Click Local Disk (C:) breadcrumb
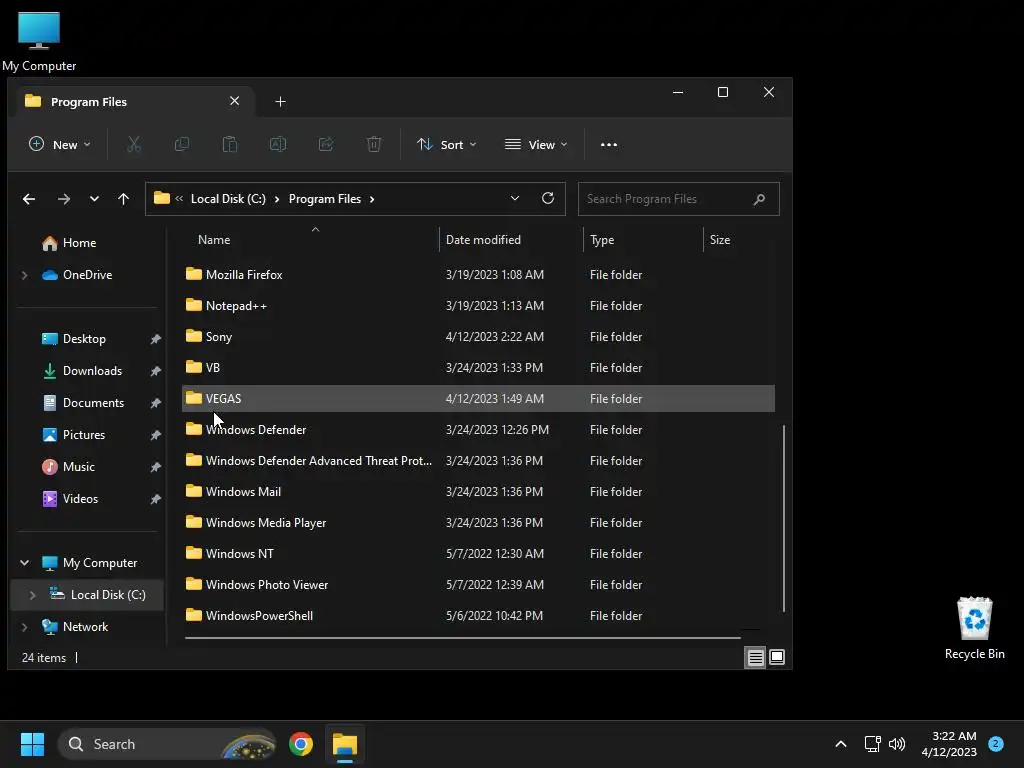The width and height of the screenshot is (1024, 768). coord(228,199)
